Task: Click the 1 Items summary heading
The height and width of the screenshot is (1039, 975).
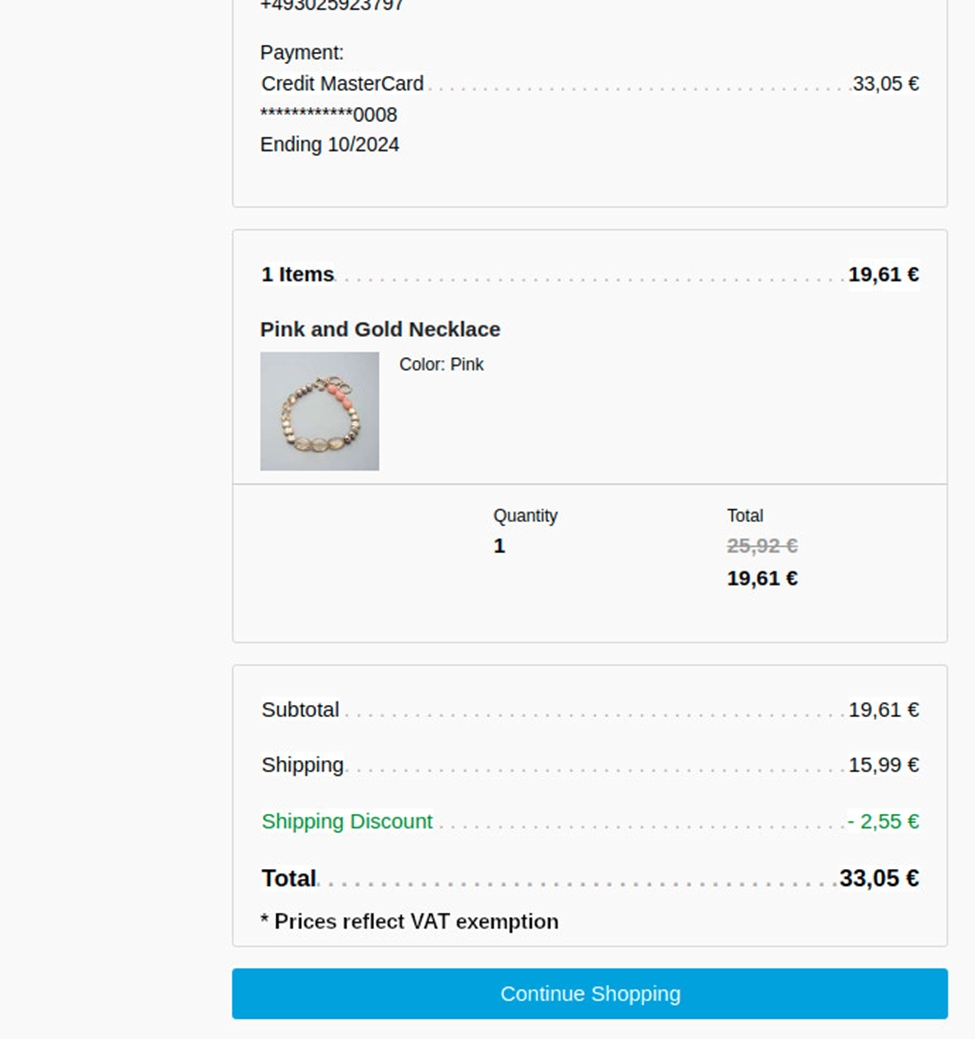Action: click(x=297, y=274)
